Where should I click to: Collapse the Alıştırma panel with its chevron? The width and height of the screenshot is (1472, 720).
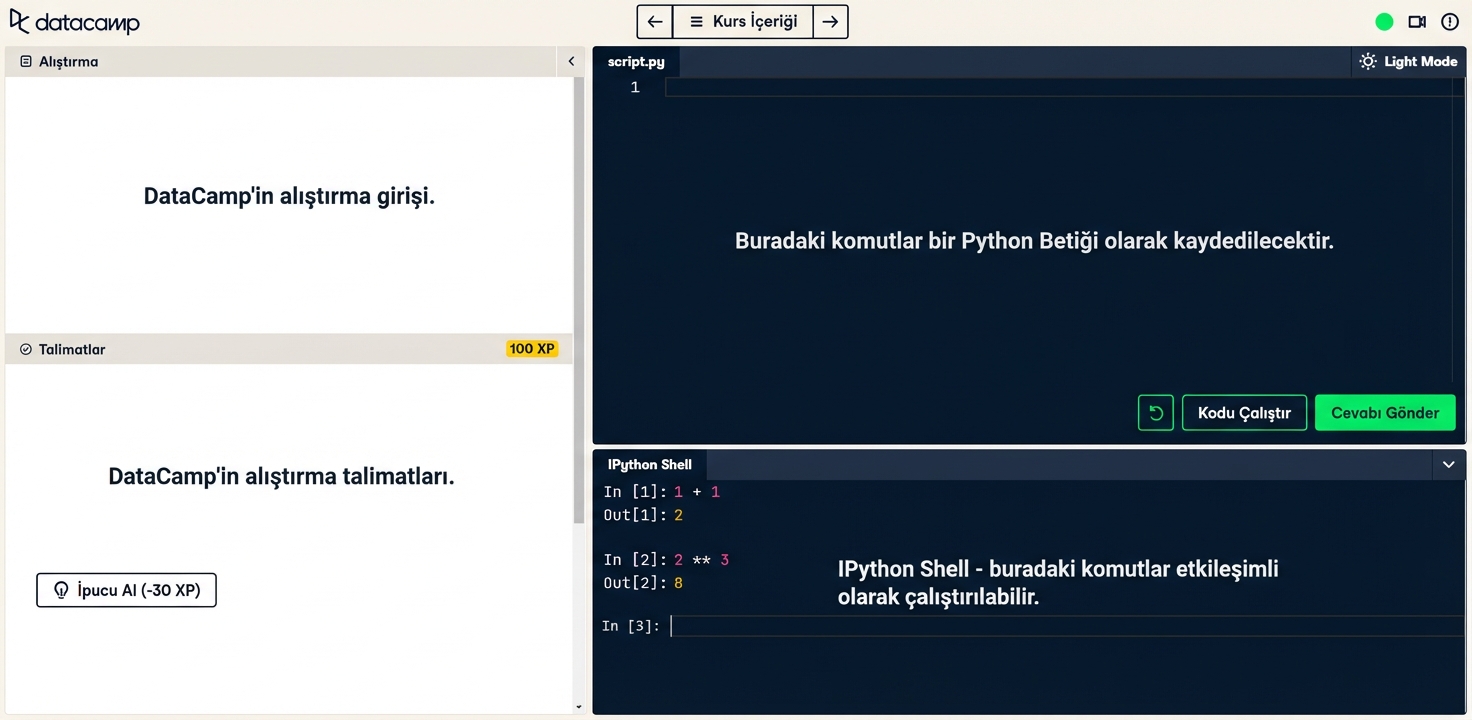[x=571, y=61]
